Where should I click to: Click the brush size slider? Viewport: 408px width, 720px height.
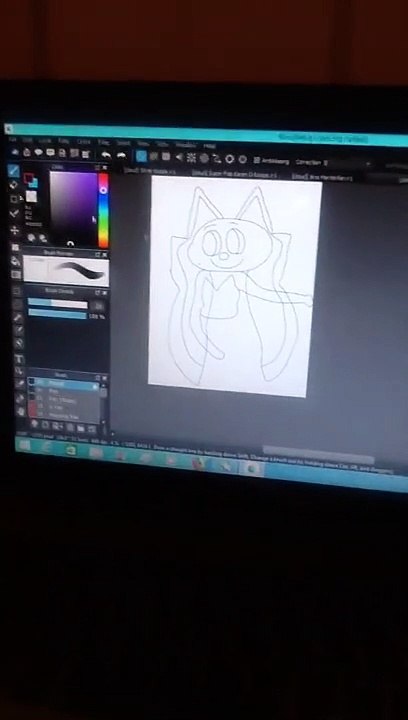(x=57, y=304)
